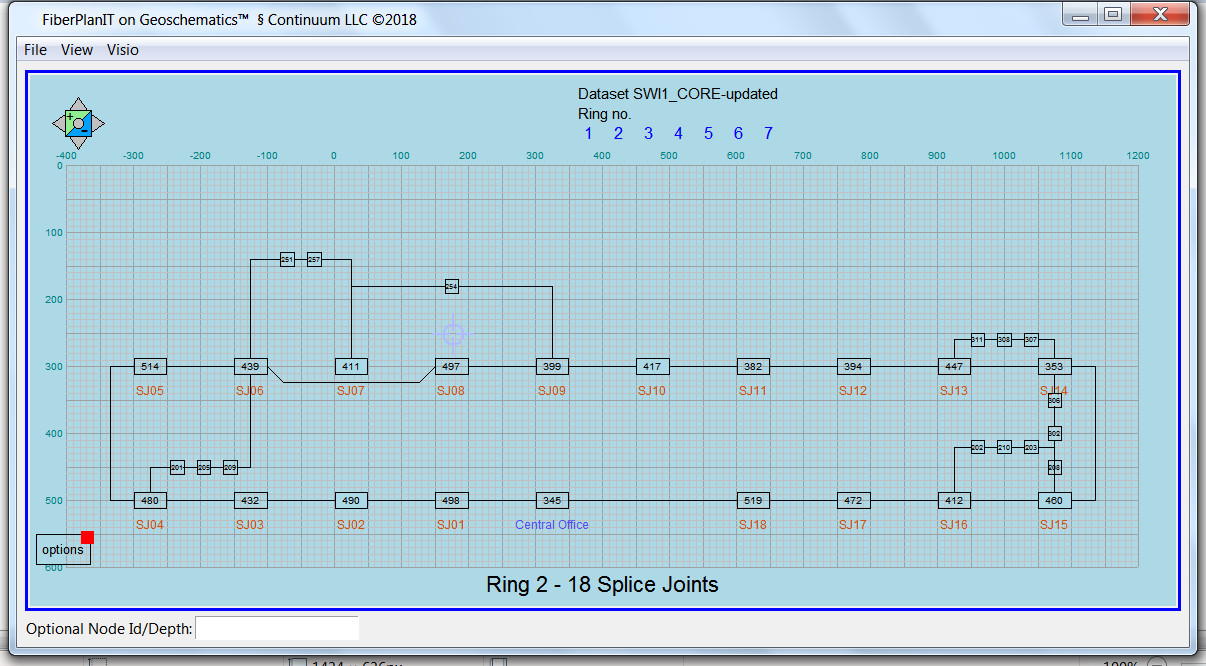Viewport: 1206px width, 666px height.
Task: Switch to Ring no. 5
Action: pos(708,134)
